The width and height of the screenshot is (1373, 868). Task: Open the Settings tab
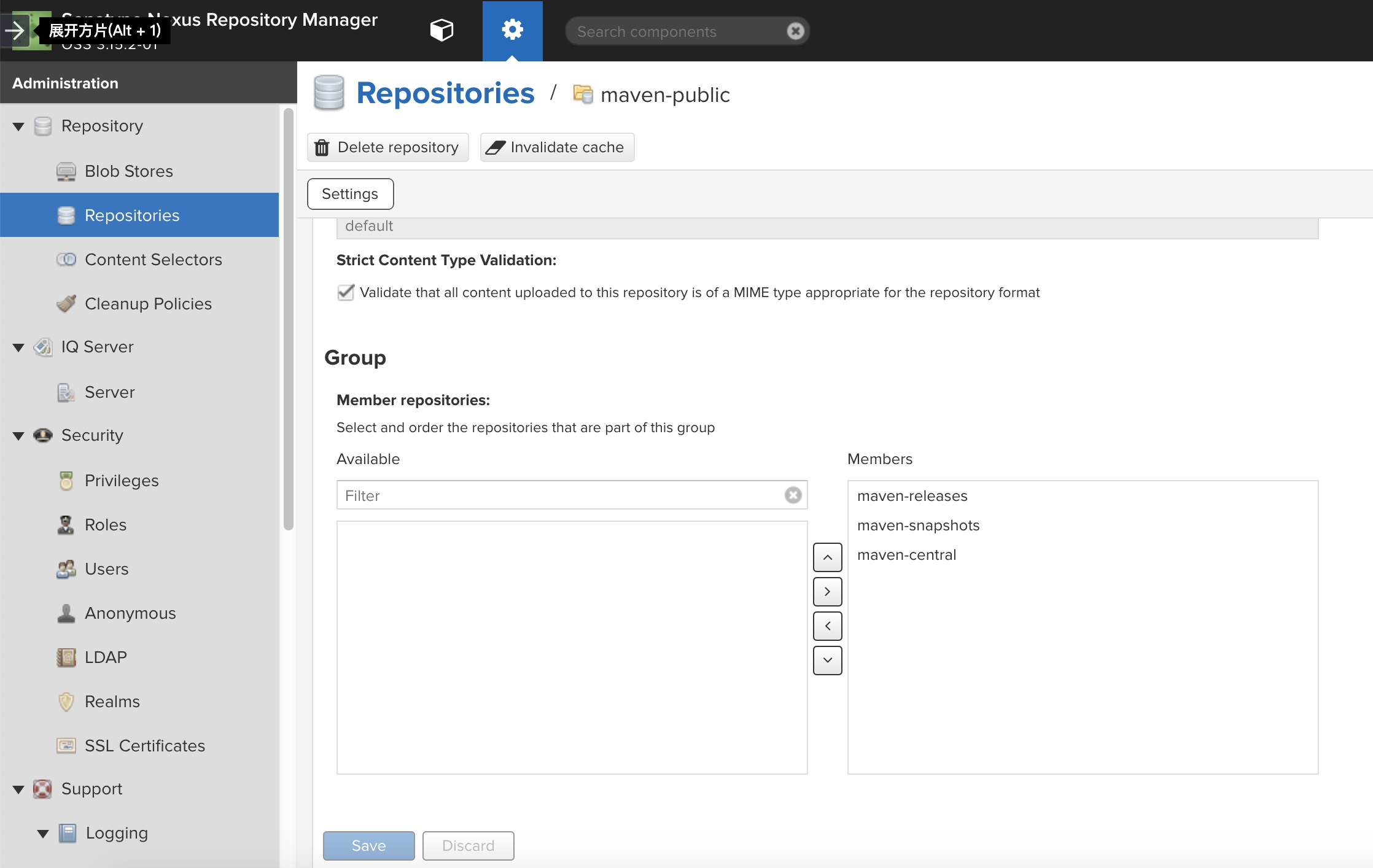350,194
